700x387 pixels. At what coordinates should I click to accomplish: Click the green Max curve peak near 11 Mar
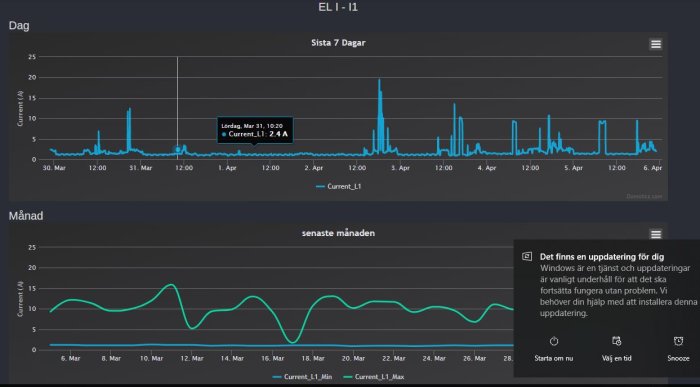(x=172, y=284)
